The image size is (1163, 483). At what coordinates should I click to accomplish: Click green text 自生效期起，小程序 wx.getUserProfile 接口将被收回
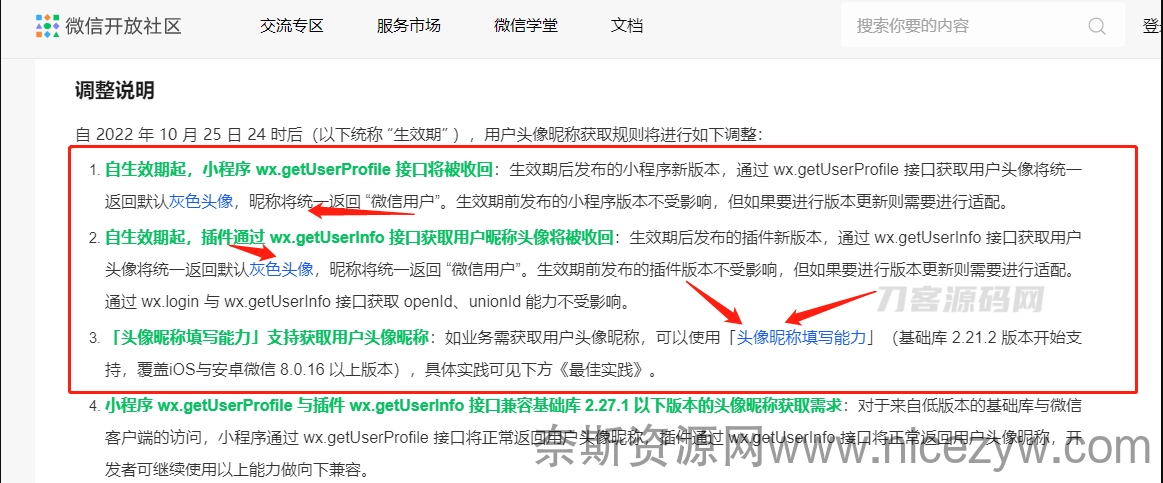click(x=299, y=168)
